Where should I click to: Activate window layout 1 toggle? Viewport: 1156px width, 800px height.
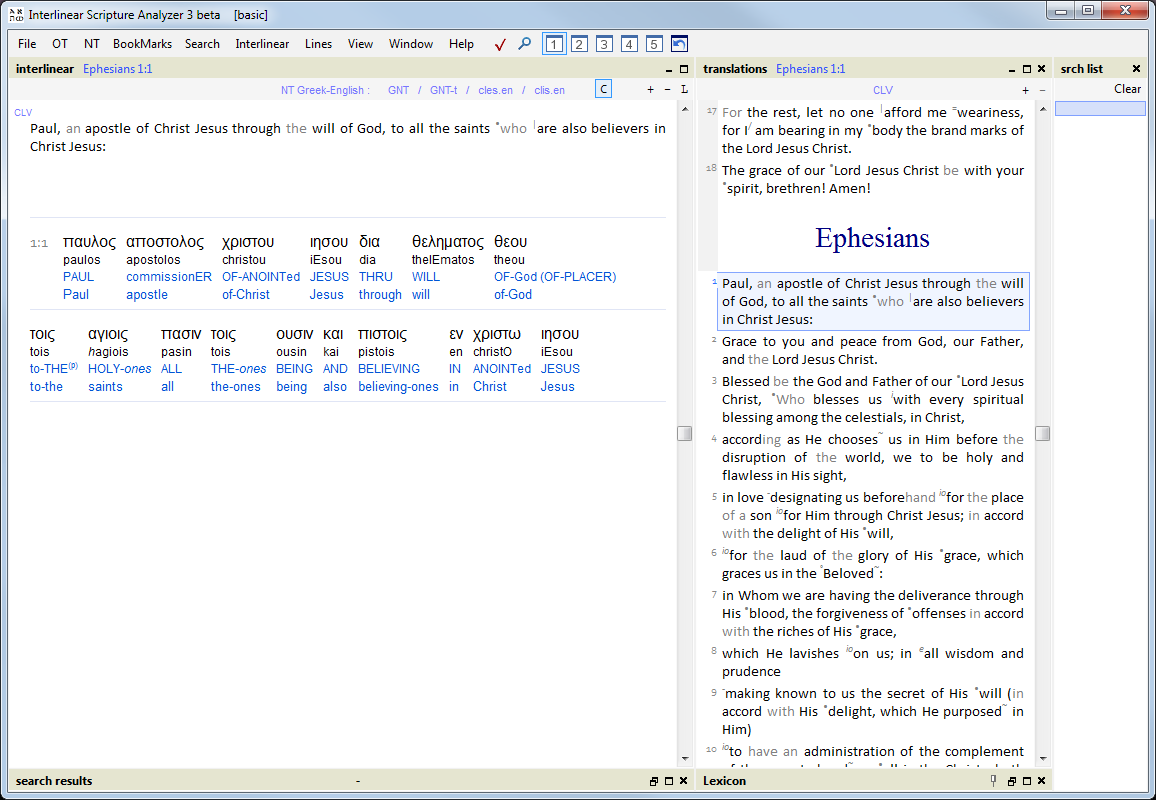554,44
